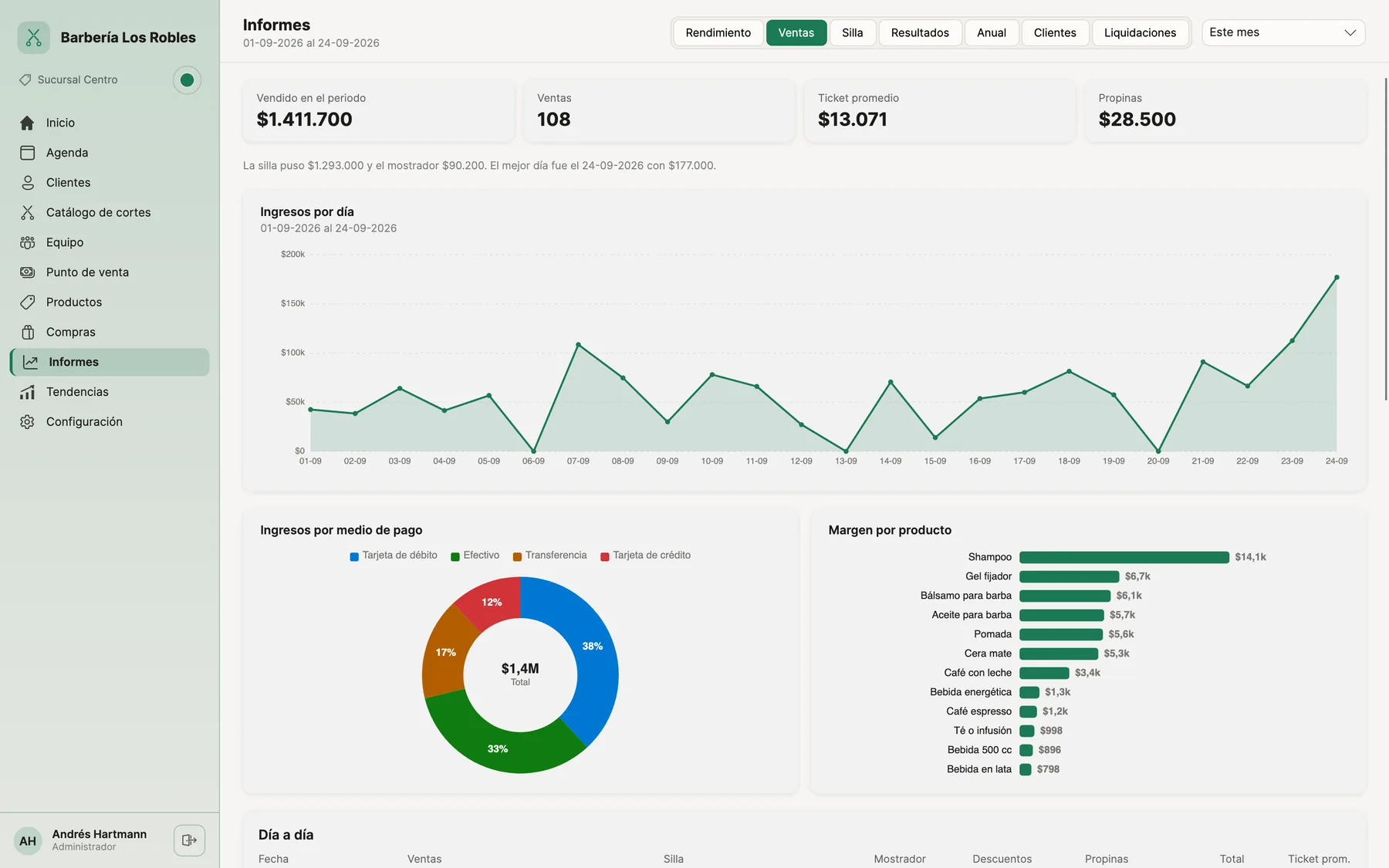Viewport: 1389px width, 868px height.
Task: Click the AH user avatar
Action: tap(28, 841)
